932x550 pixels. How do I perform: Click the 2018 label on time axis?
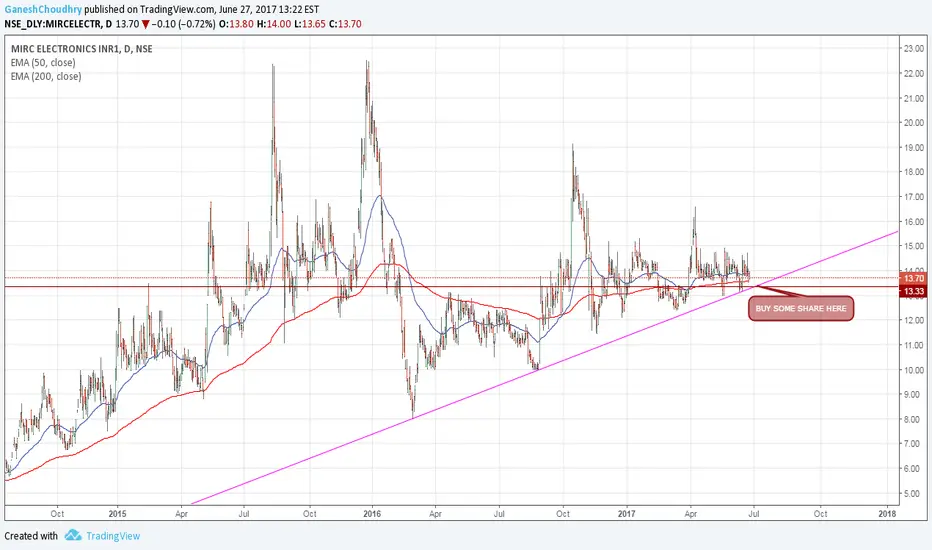[x=887, y=513]
